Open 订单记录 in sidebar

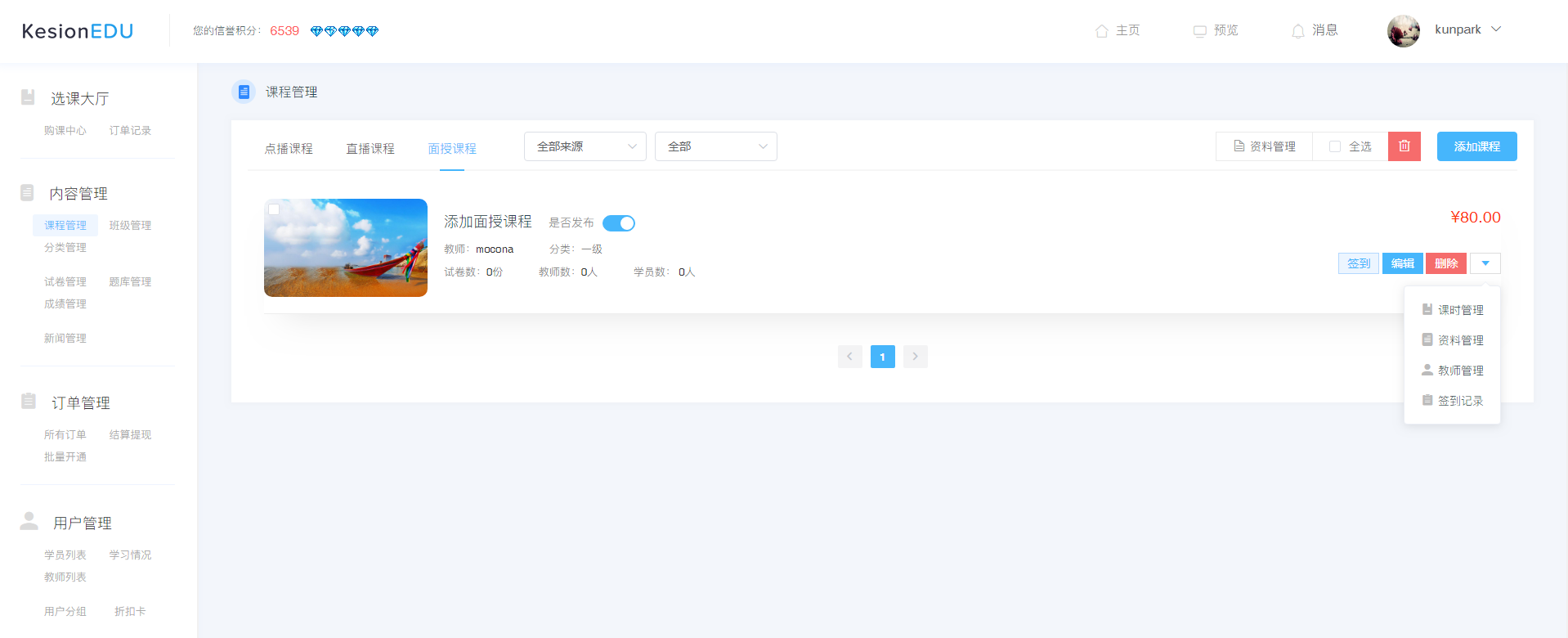click(130, 130)
